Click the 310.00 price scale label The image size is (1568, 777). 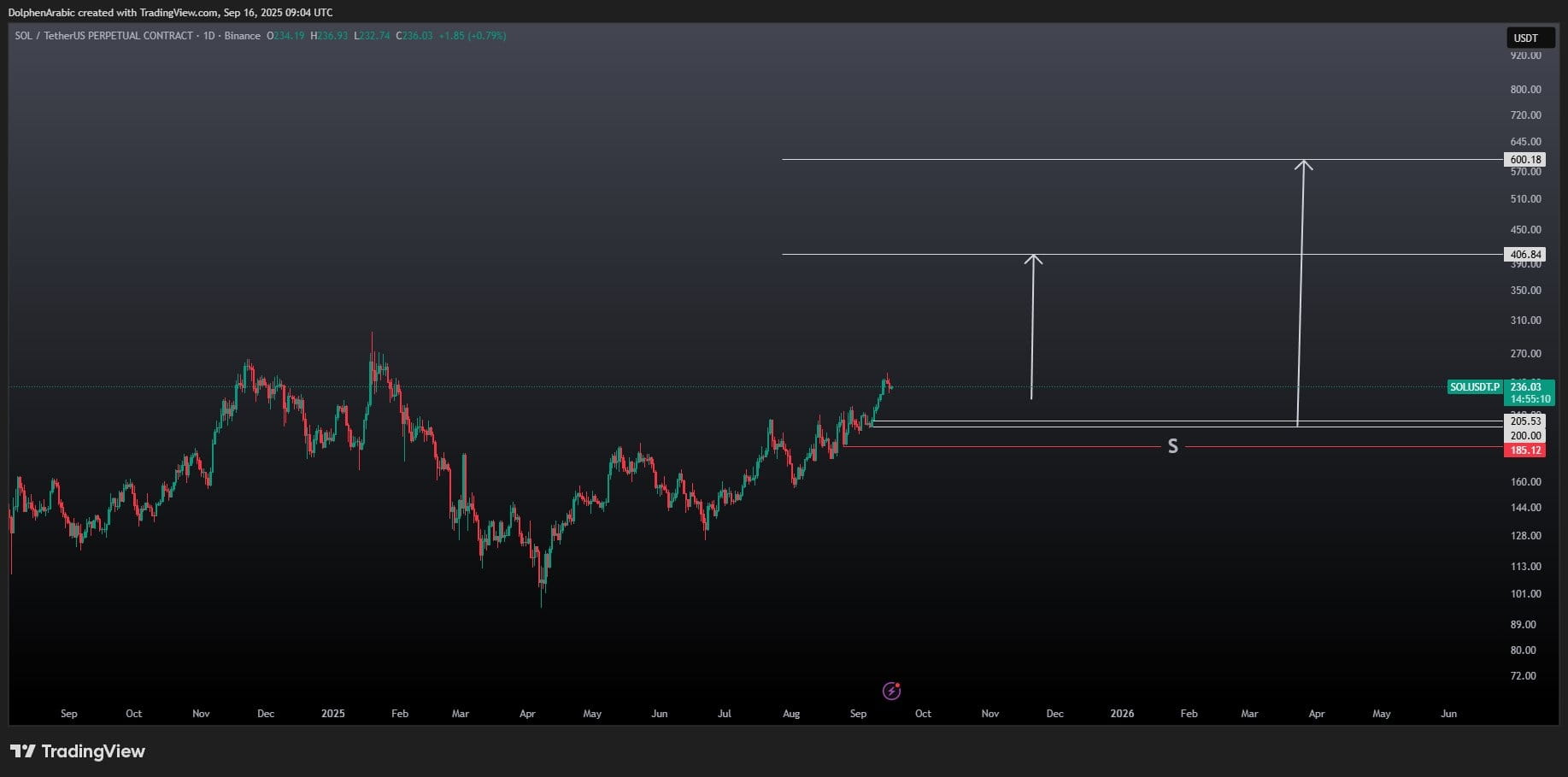[1526, 321]
